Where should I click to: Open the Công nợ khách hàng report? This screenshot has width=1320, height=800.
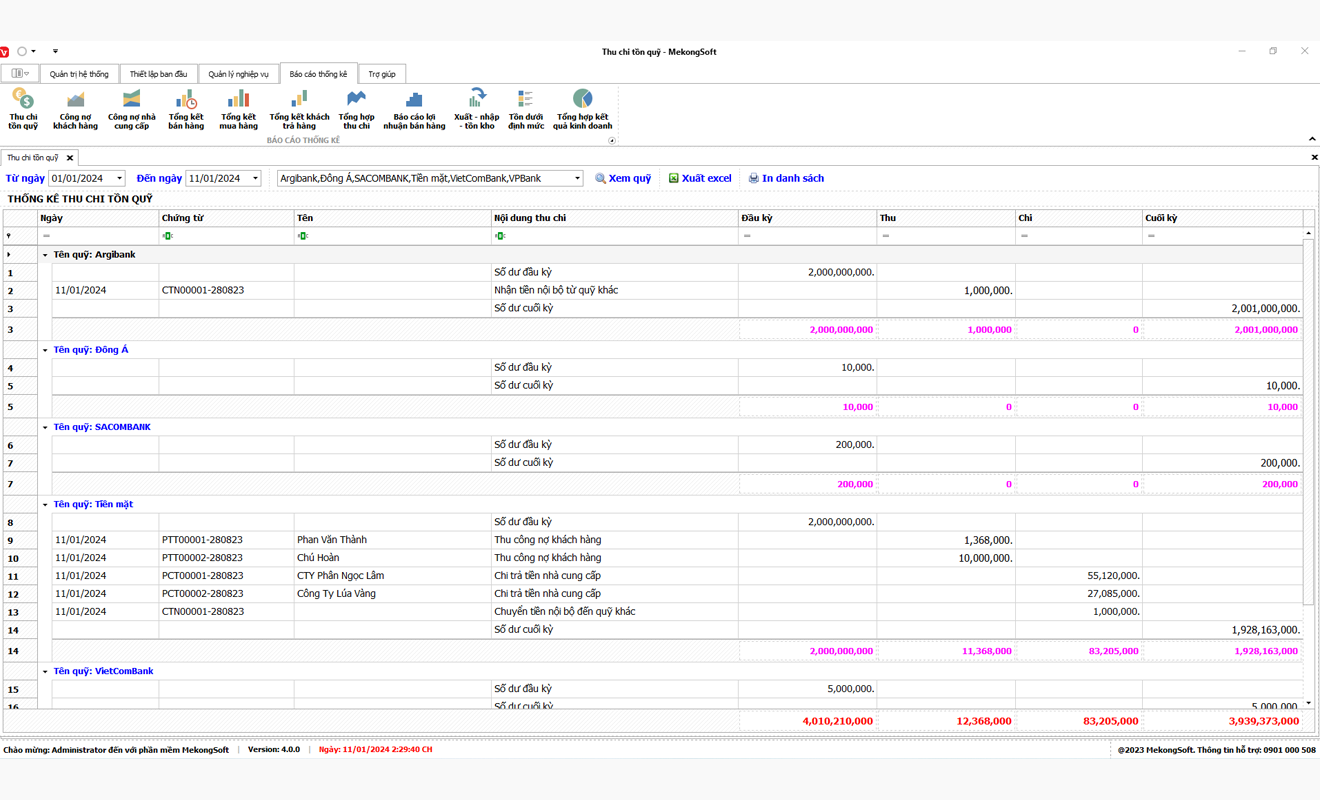coord(75,108)
